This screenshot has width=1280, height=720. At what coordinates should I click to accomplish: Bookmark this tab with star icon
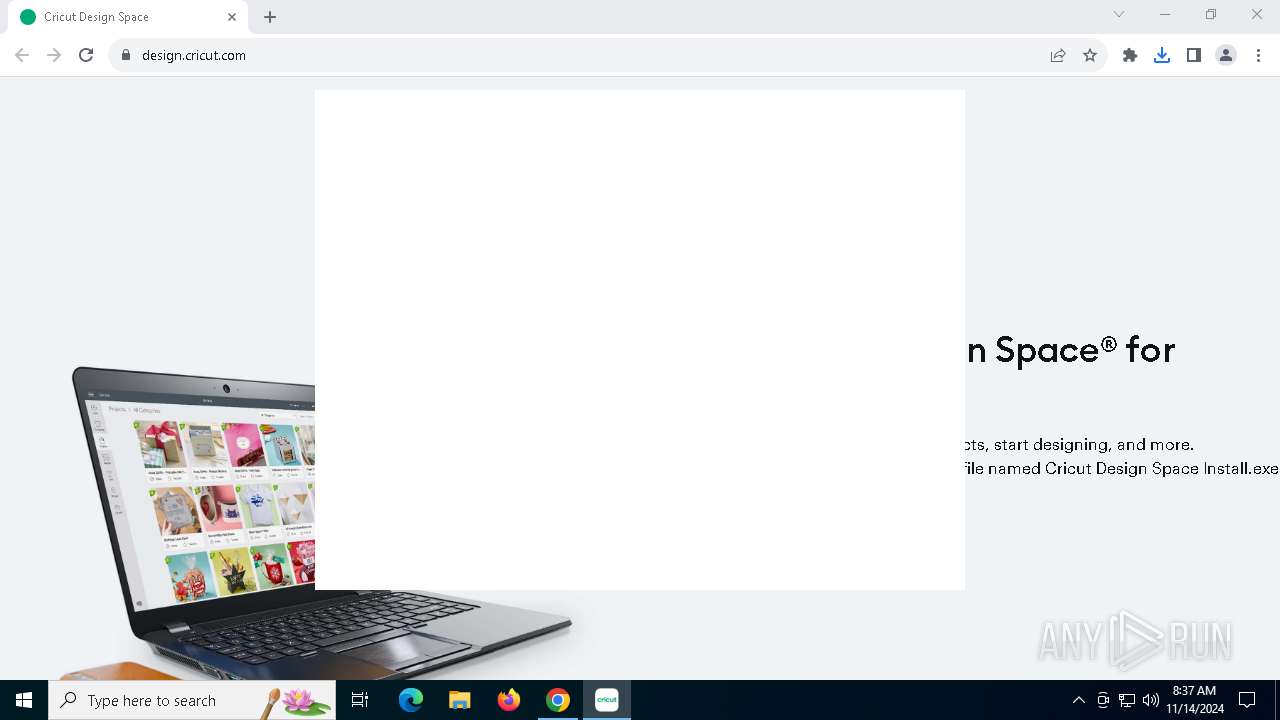tap(1090, 55)
